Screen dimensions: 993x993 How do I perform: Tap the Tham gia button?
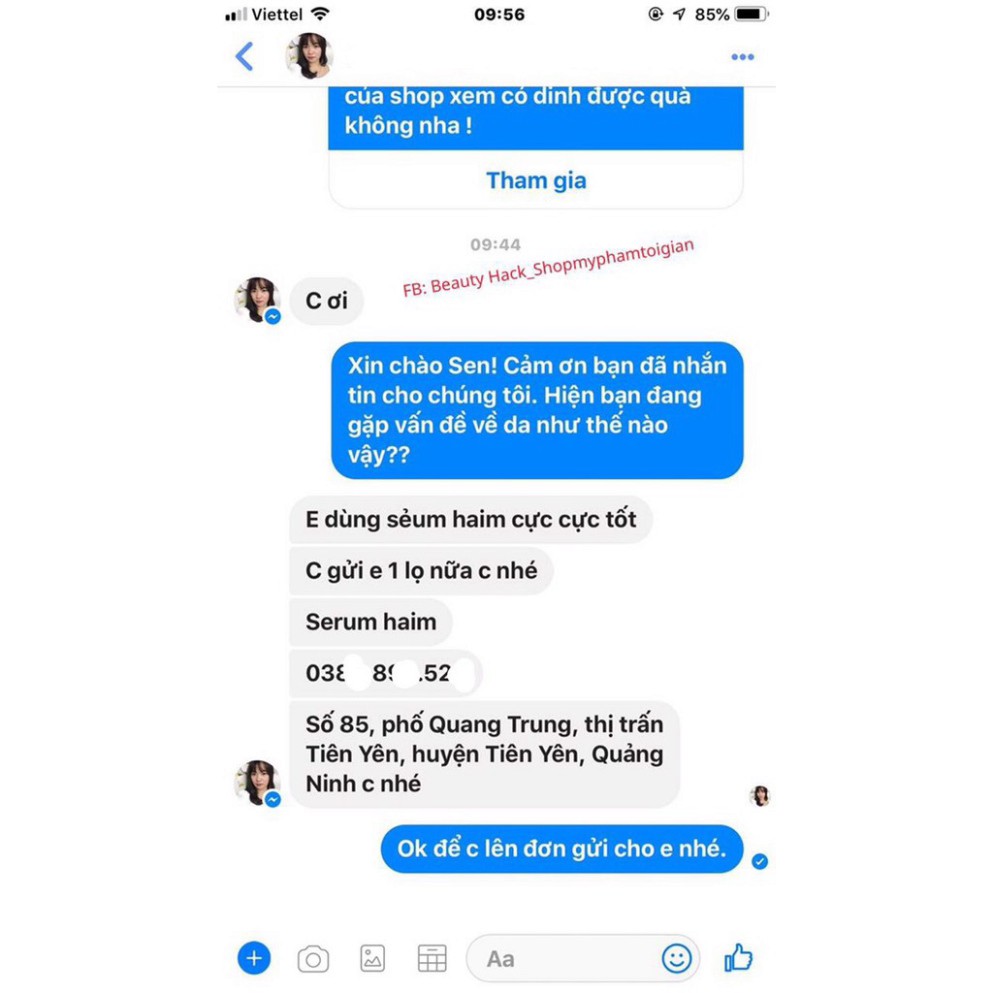click(x=536, y=180)
